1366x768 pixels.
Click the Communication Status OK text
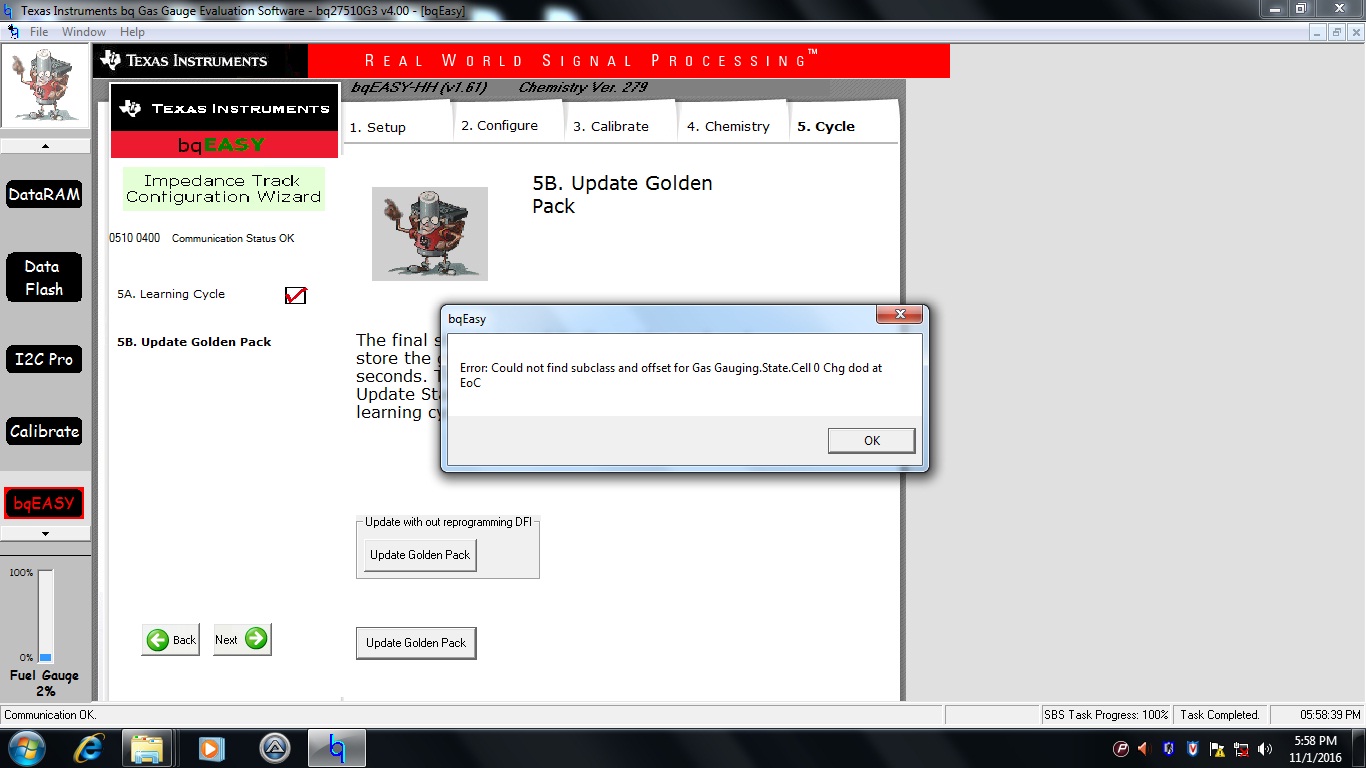pos(233,238)
